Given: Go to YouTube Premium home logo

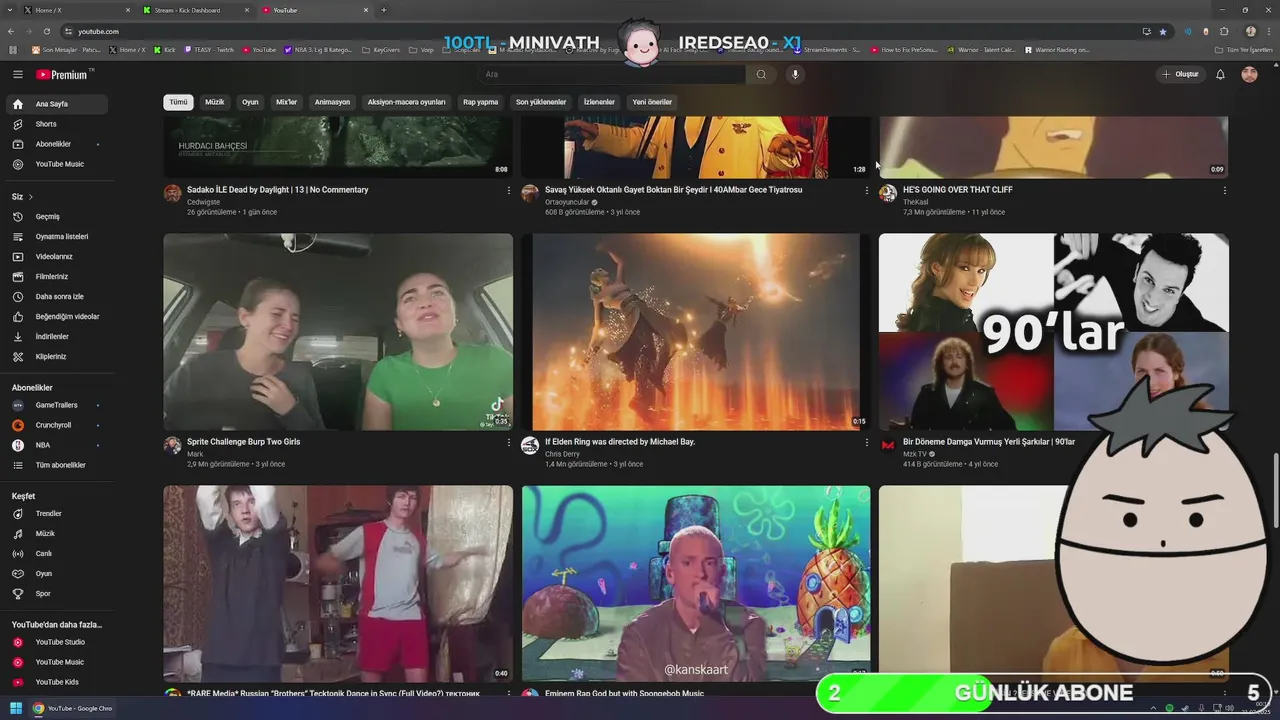Looking at the screenshot, I should click(x=65, y=74).
